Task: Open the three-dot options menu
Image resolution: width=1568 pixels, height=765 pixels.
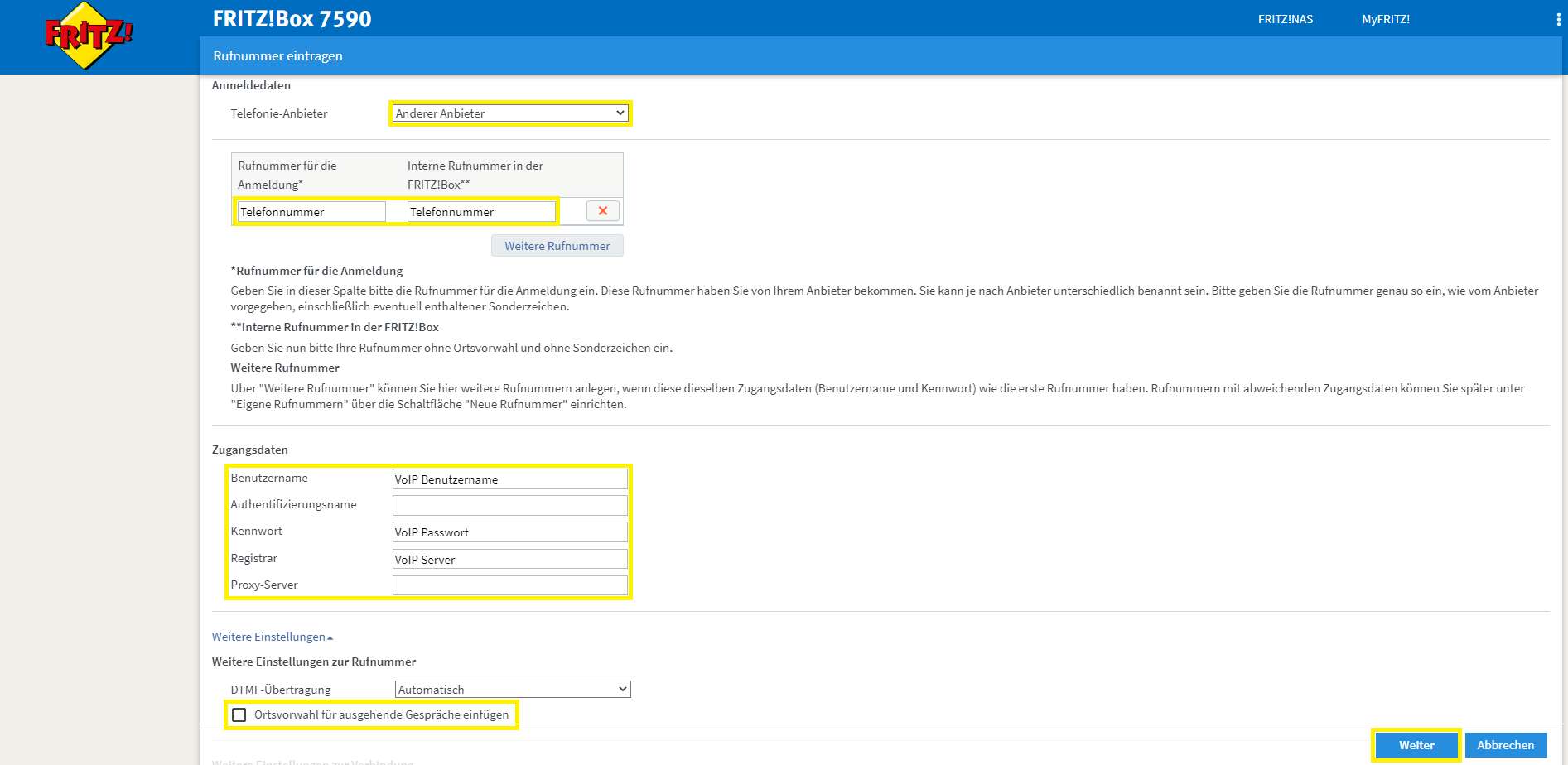Action: (1558, 19)
